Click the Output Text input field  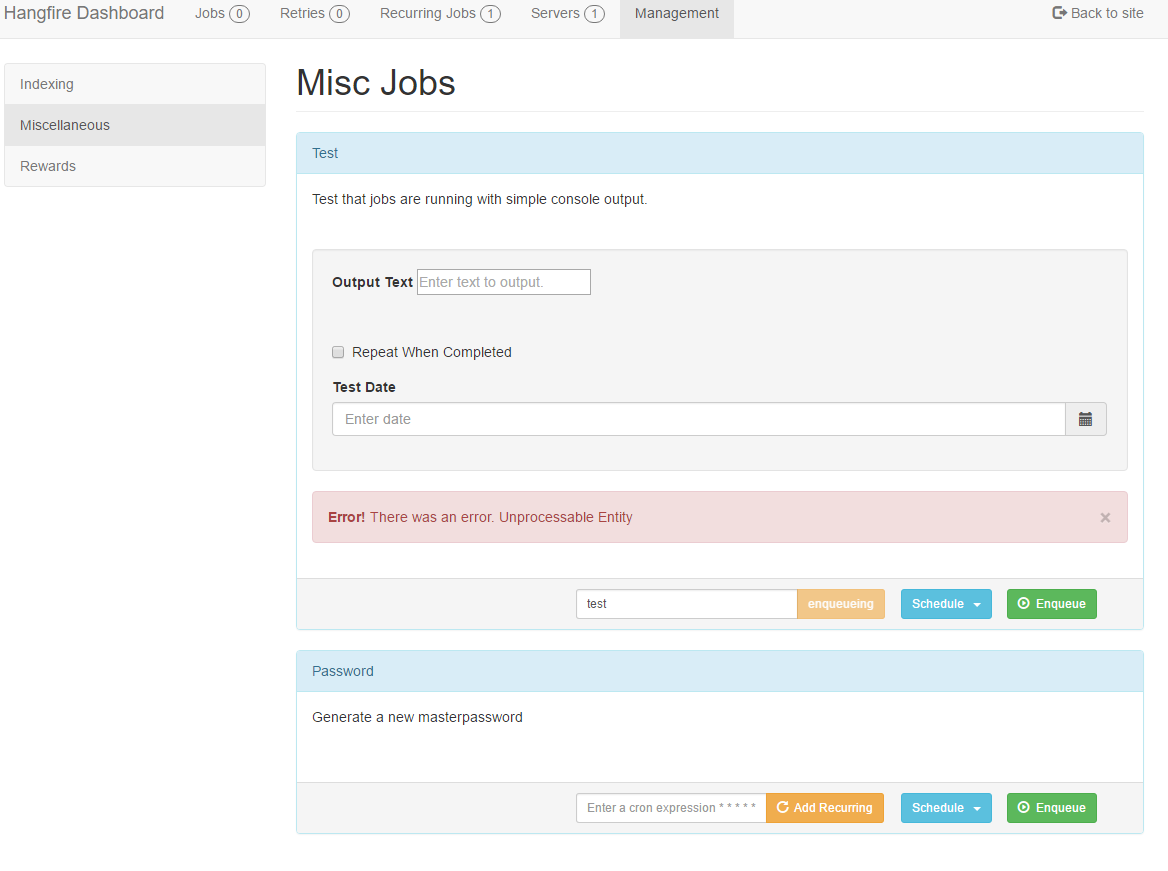point(503,282)
